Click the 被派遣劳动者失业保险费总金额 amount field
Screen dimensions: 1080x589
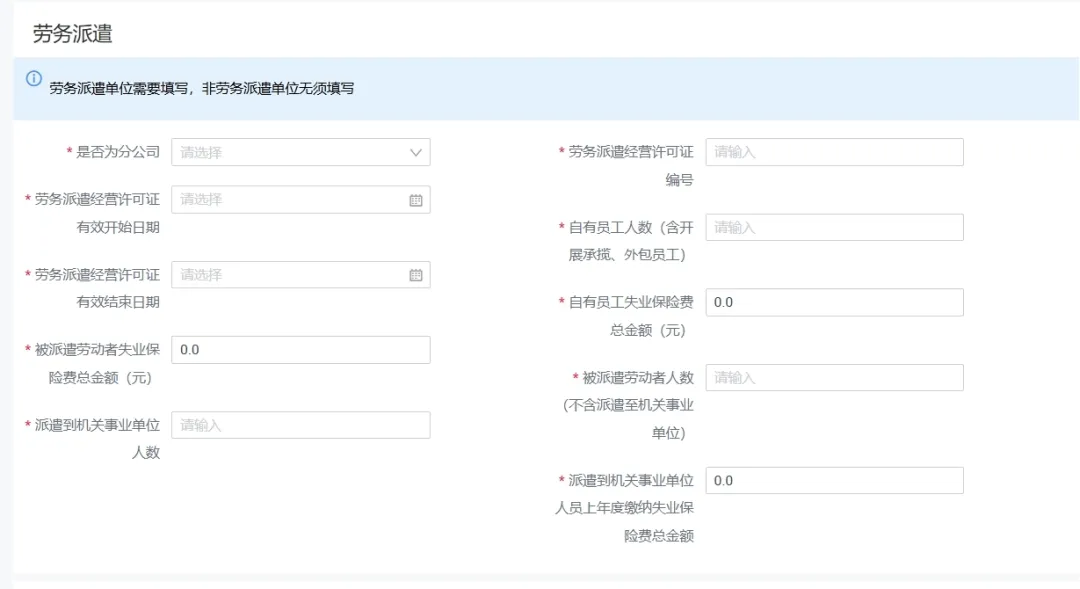coord(300,350)
